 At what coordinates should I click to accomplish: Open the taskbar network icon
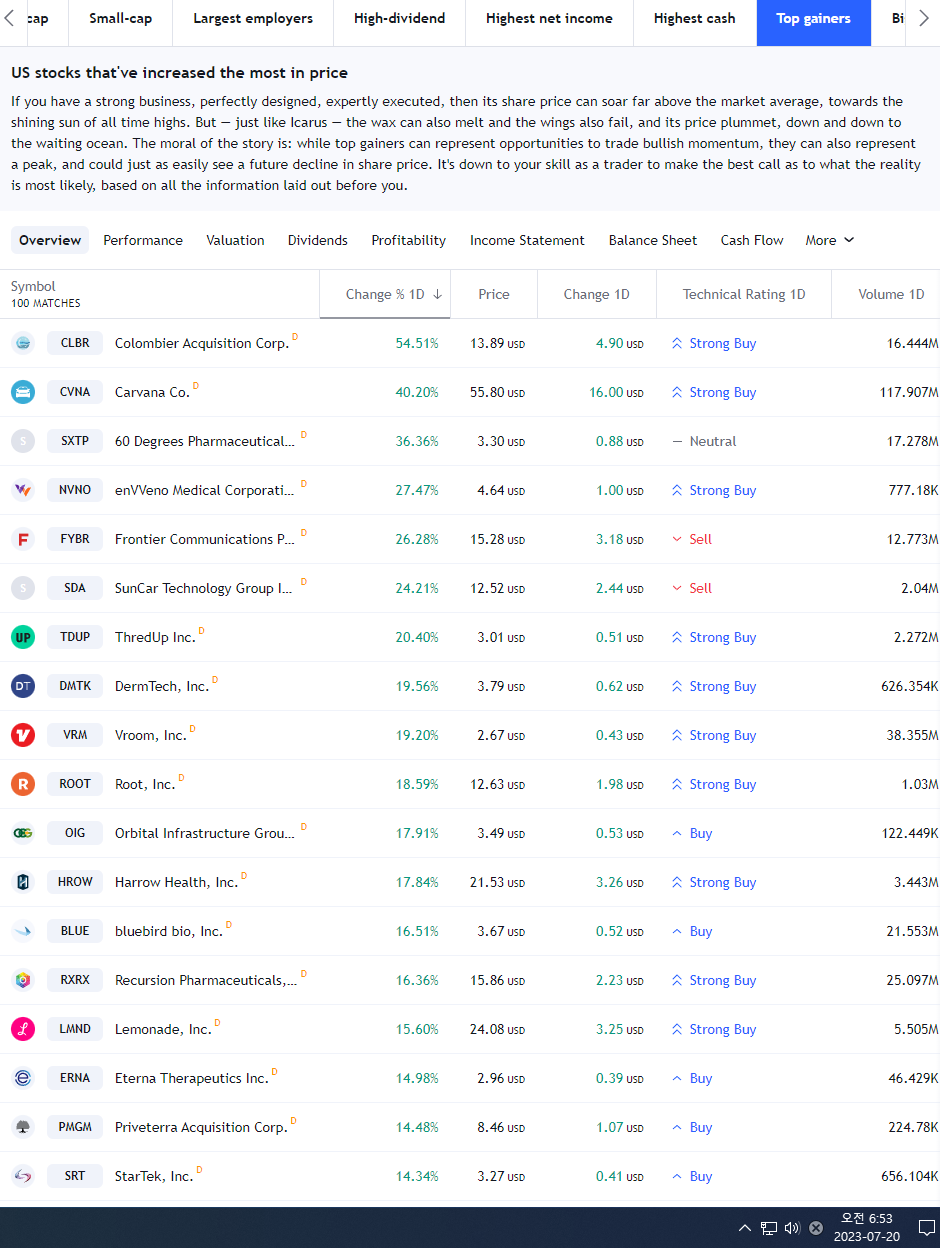pyautogui.click(x=769, y=1227)
